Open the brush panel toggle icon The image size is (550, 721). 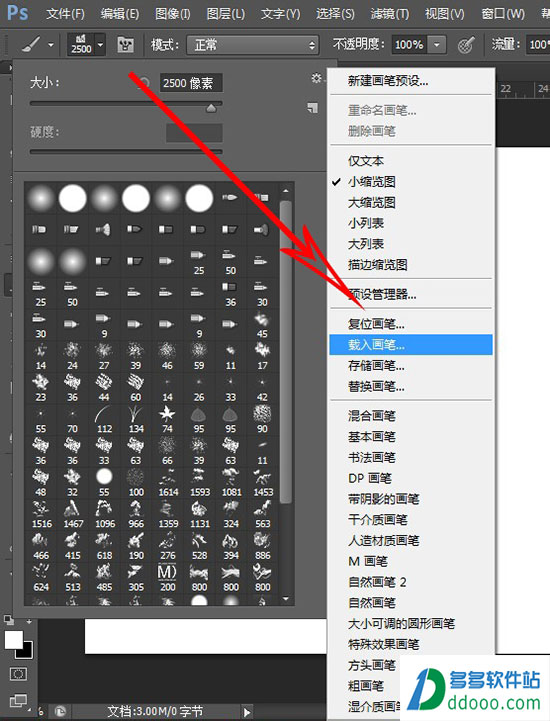coord(126,45)
